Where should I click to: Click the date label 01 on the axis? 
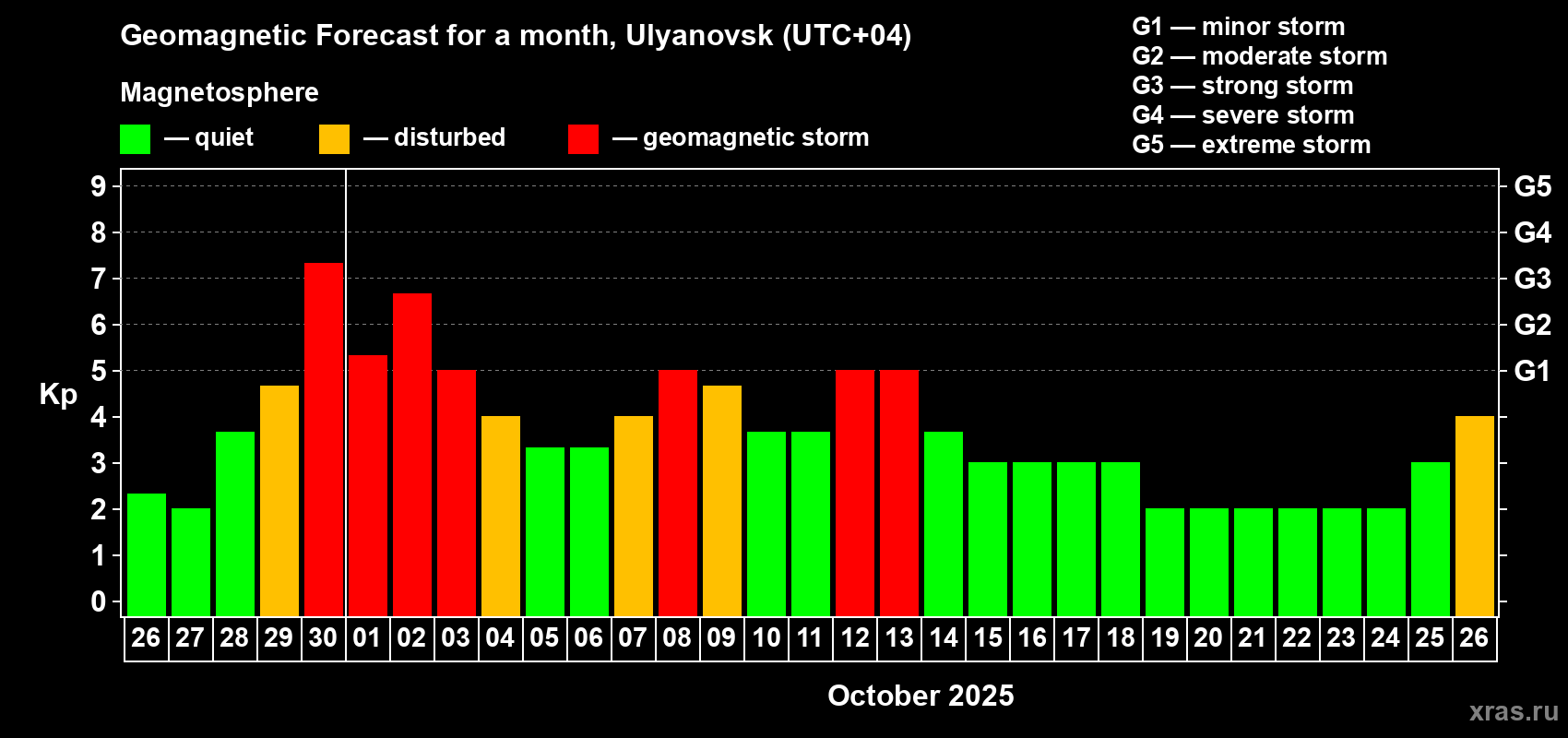click(x=367, y=638)
